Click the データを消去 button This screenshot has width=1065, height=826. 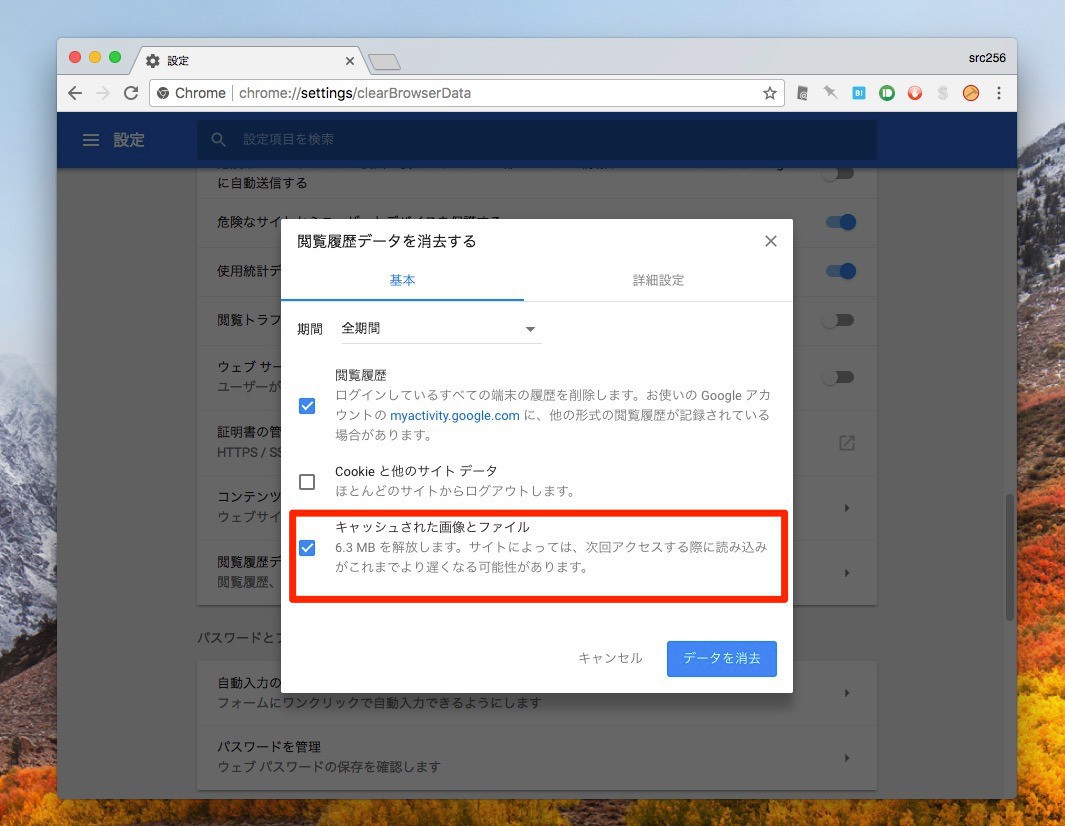tap(721, 658)
